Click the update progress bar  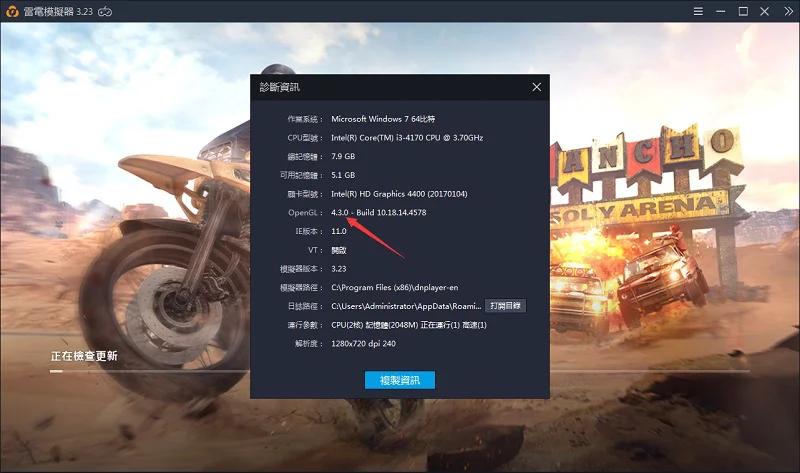click(399, 371)
